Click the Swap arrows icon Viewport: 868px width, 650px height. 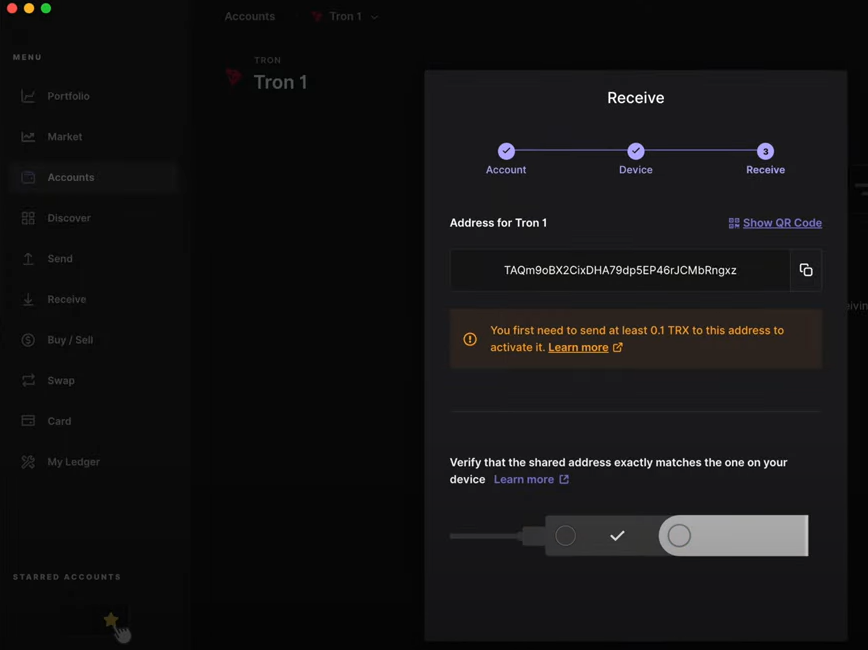(x=28, y=381)
